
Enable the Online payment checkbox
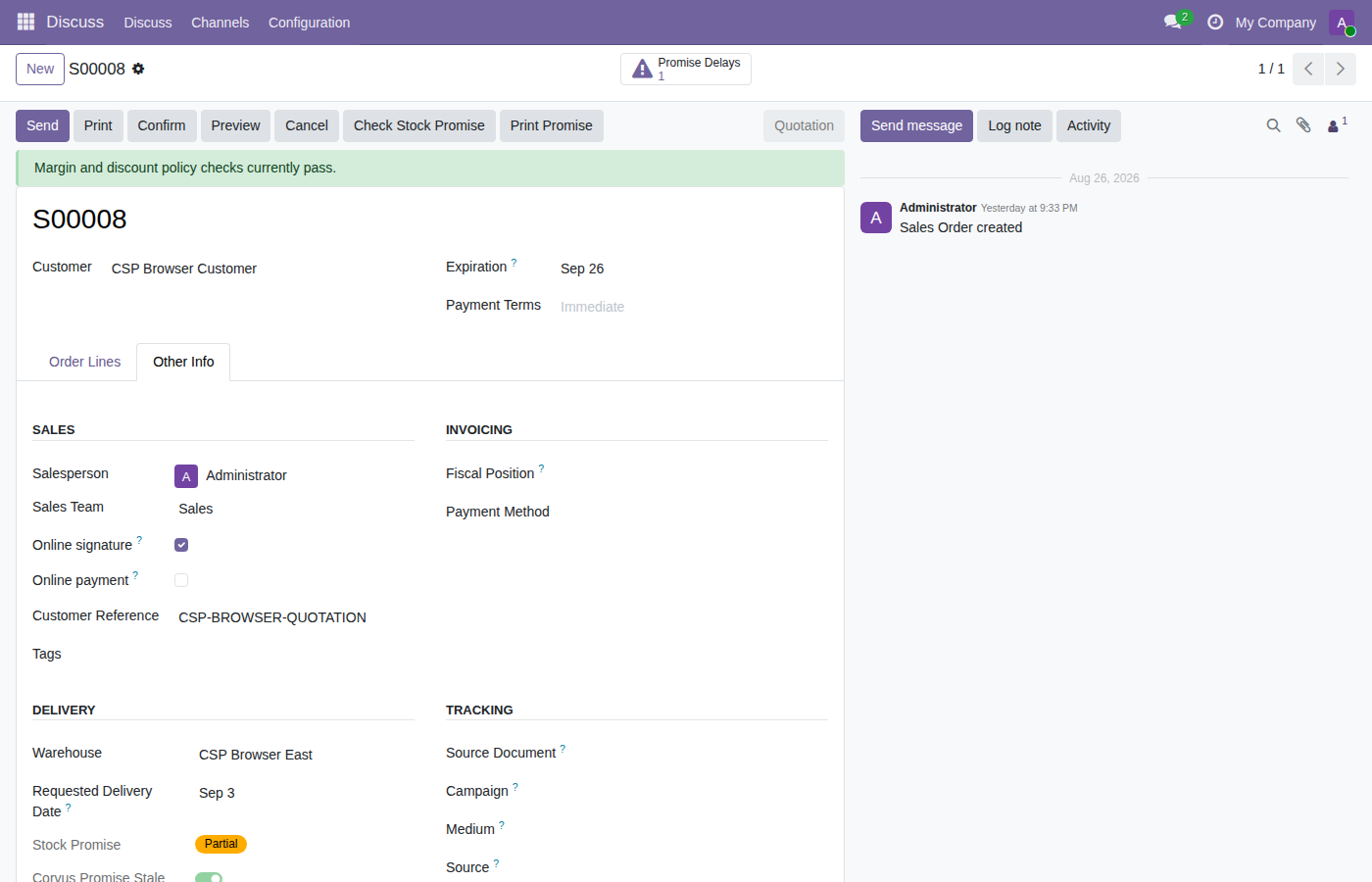point(181,580)
